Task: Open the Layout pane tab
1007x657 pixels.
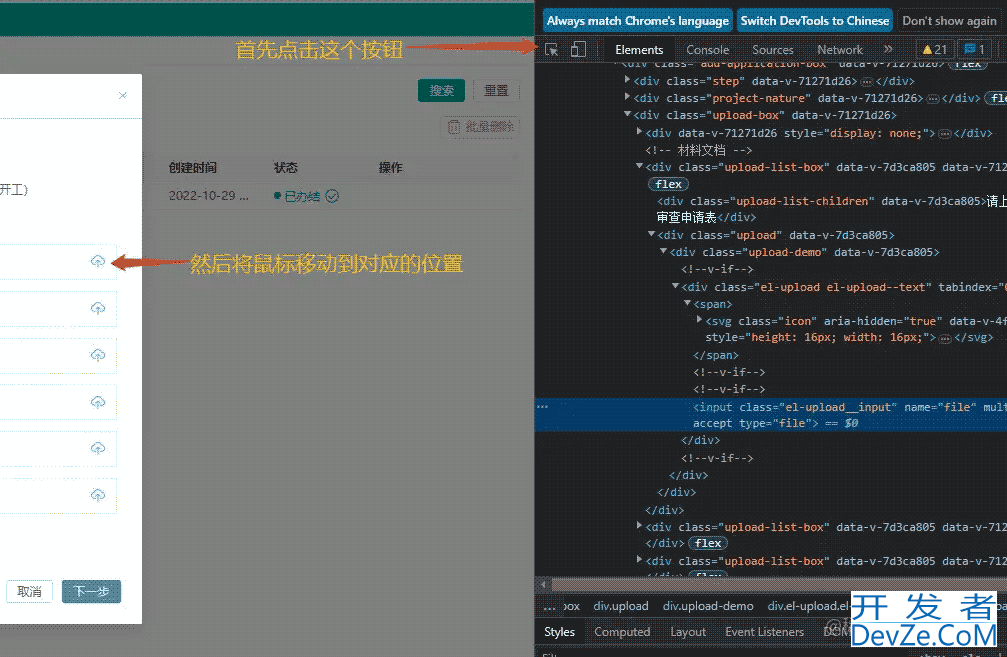Action: pos(688,632)
